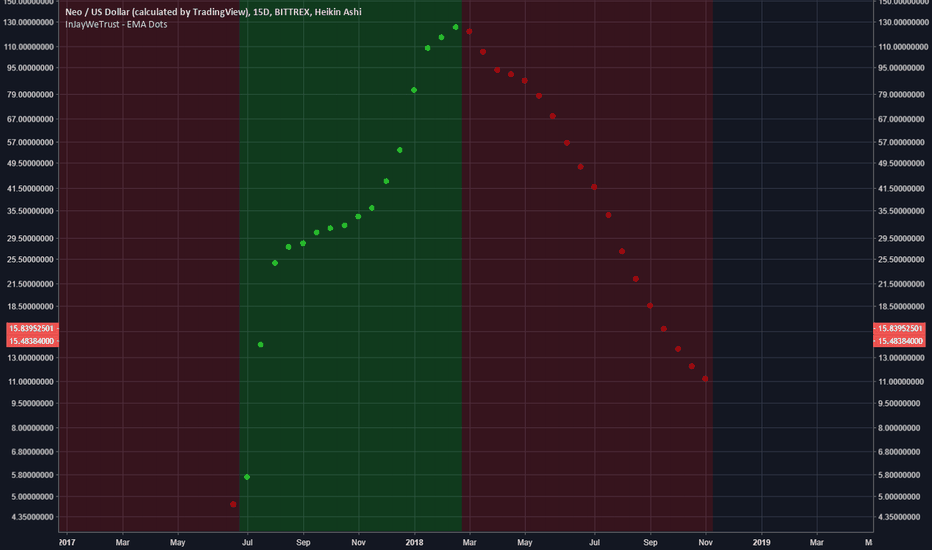Click the 67.00000000 label on left price axis
Image resolution: width=932 pixels, height=550 pixels.
click(x=31, y=119)
